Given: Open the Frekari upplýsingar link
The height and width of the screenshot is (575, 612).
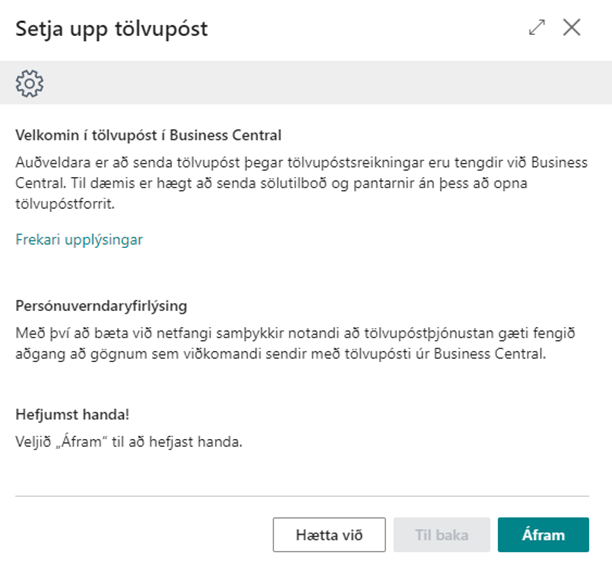Looking at the screenshot, I should [x=79, y=240].
